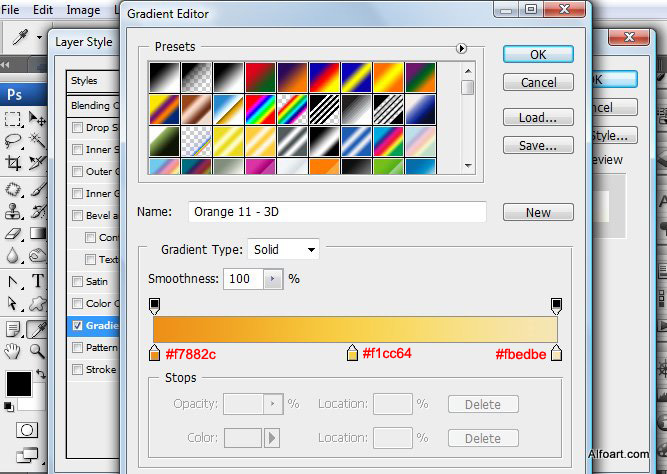The height and width of the screenshot is (474, 667).
Task: Click the Load... button in Gradient Editor
Action: point(538,118)
